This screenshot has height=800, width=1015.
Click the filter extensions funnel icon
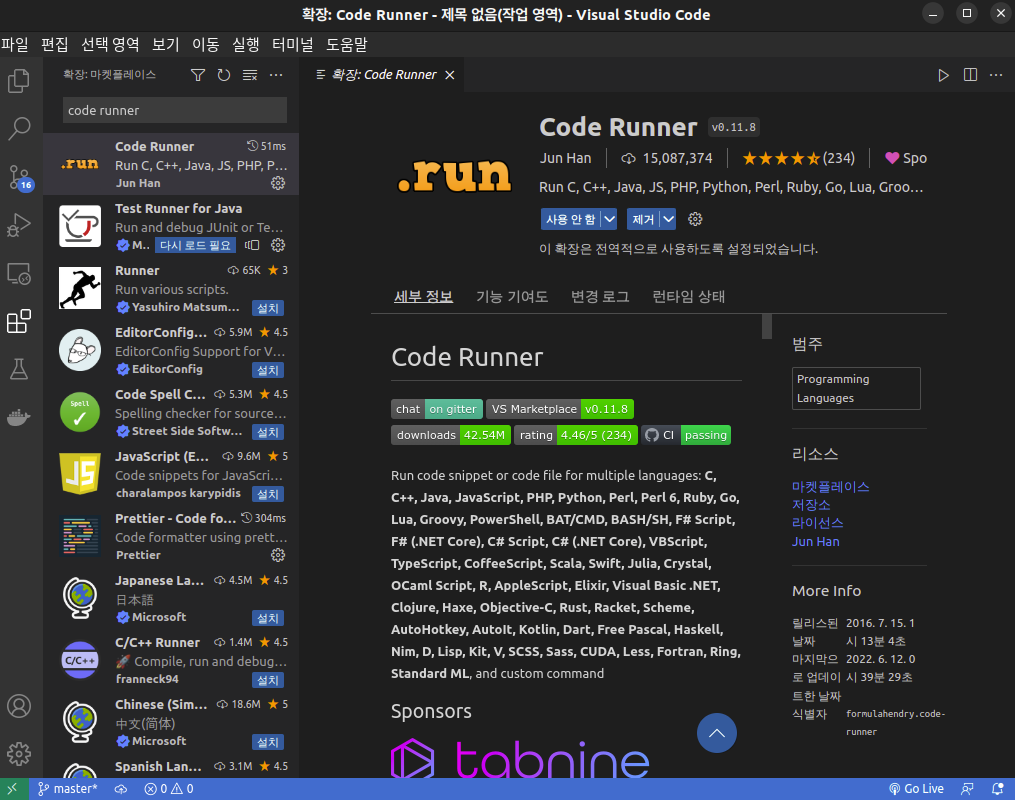coord(198,75)
